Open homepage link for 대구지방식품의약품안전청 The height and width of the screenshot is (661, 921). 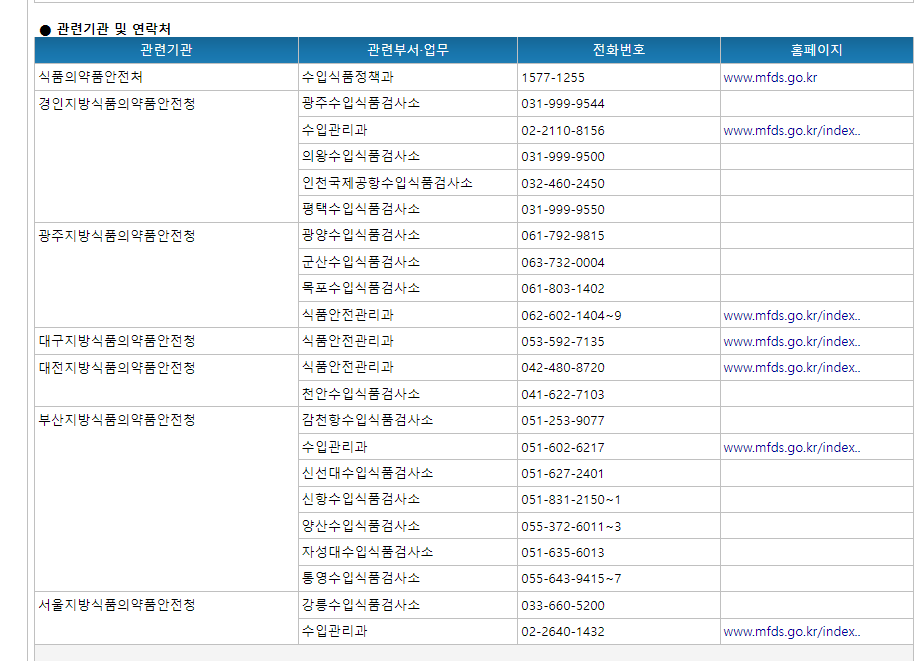[x=792, y=341]
